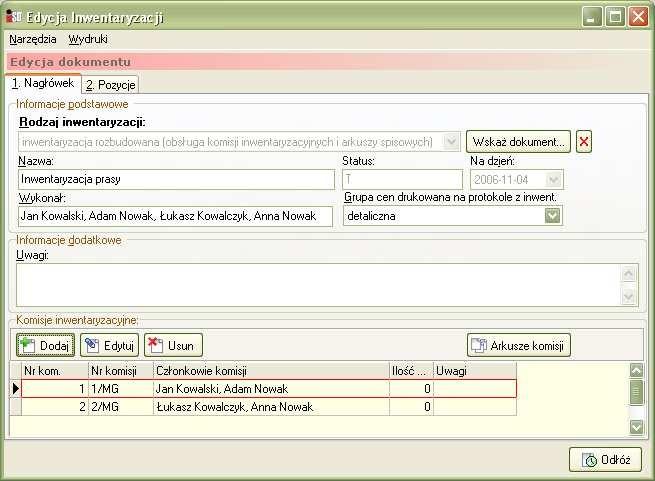The width and height of the screenshot is (655, 481).
Task: Click the Uwagi column header in grid
Action: 475,371
